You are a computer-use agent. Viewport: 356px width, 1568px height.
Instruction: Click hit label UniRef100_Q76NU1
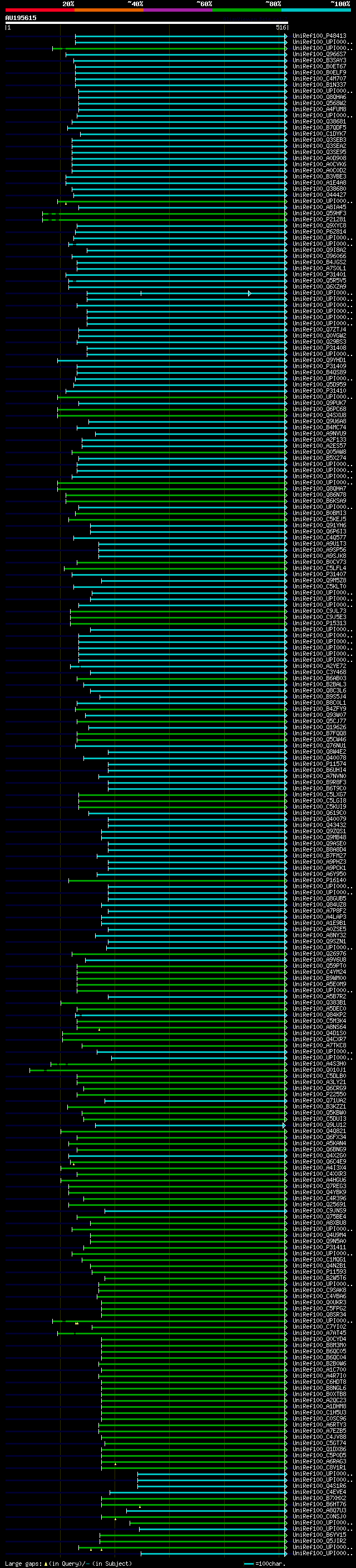click(319, 746)
